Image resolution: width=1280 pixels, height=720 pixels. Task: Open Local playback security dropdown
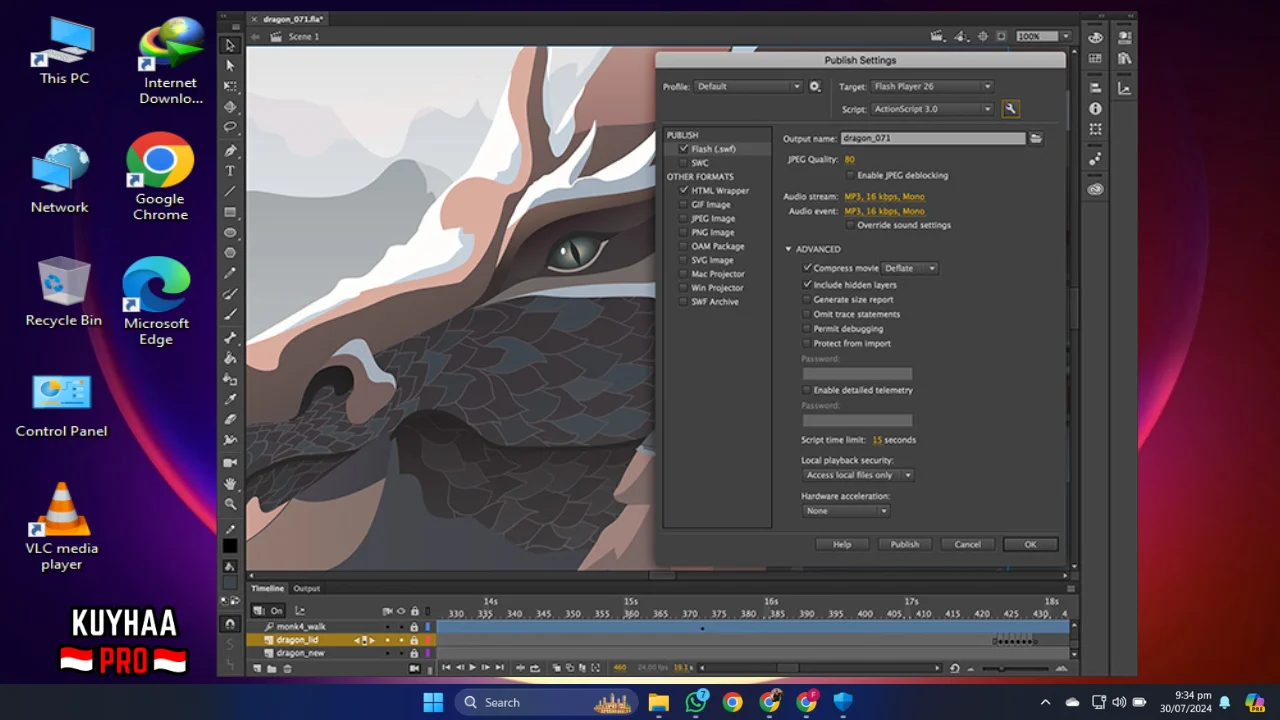pyautogui.click(x=858, y=475)
